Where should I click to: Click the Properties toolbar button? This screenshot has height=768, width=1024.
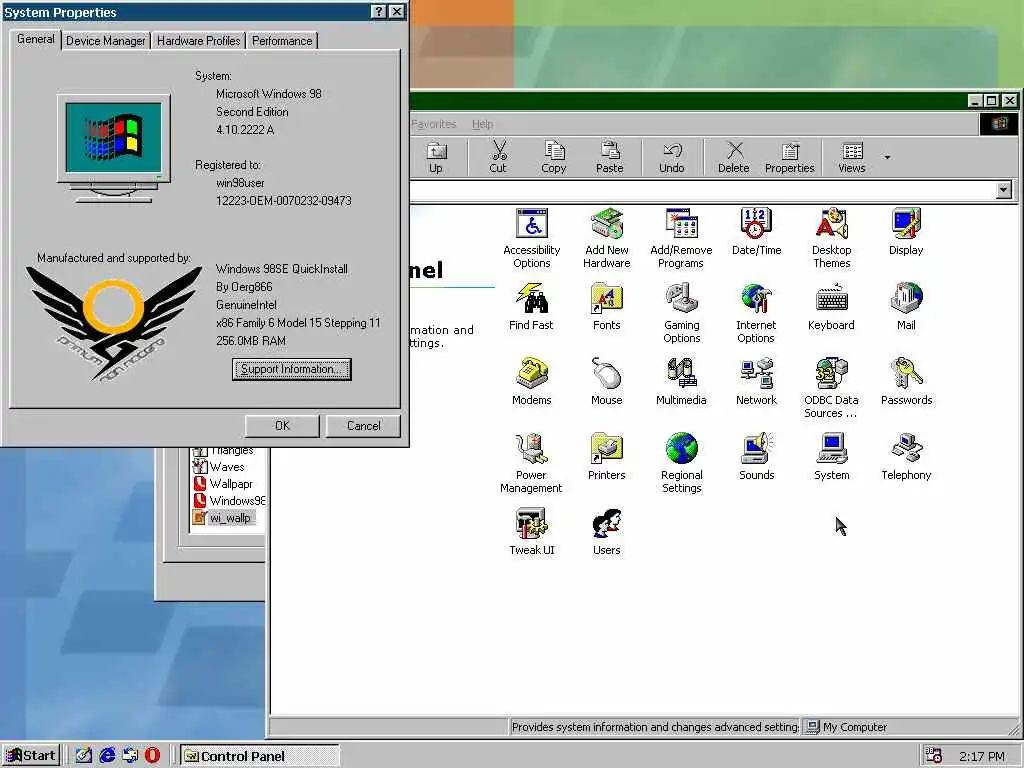click(790, 157)
